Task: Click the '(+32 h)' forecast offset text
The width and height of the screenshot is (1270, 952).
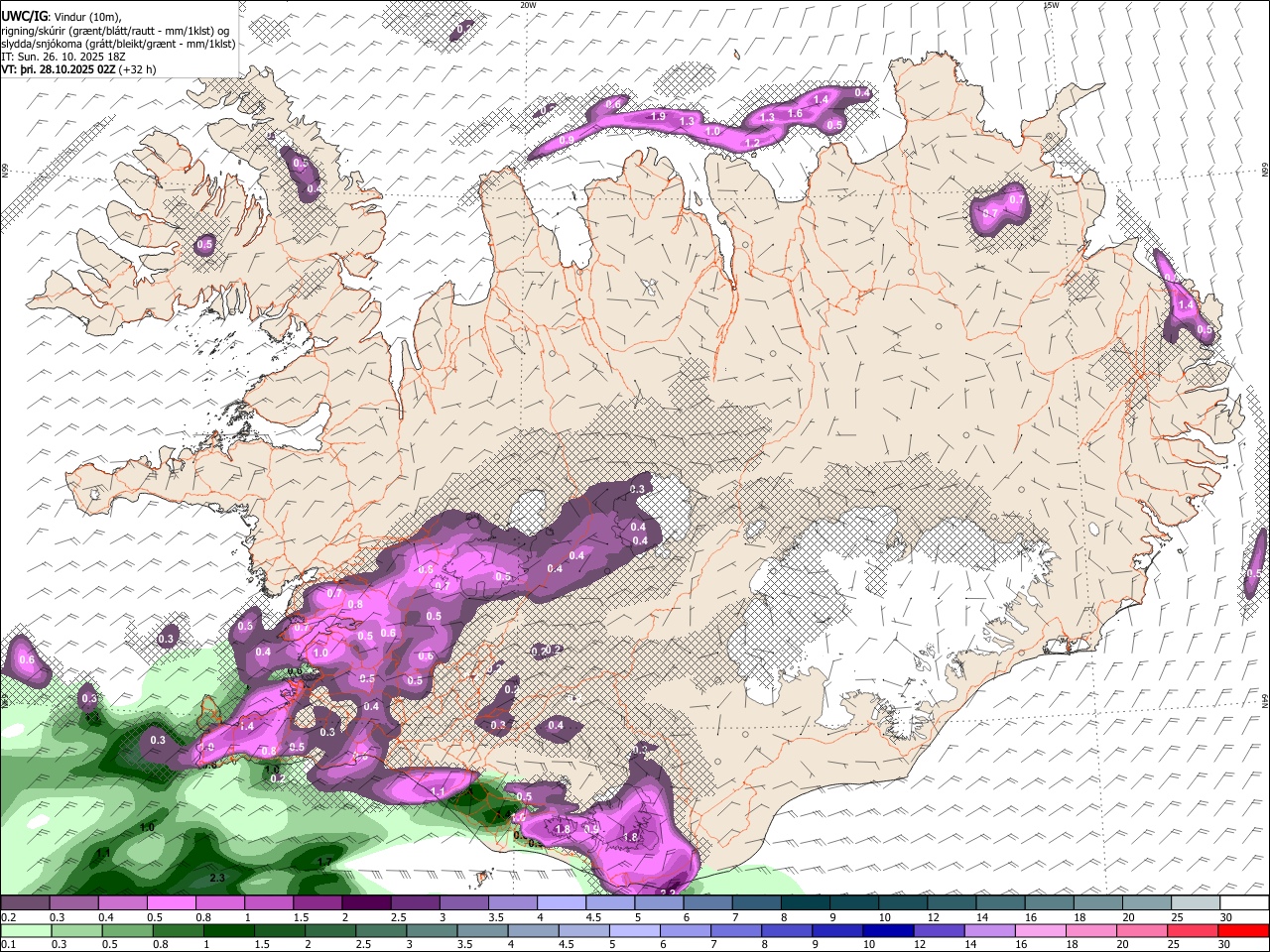Action: 137,70
